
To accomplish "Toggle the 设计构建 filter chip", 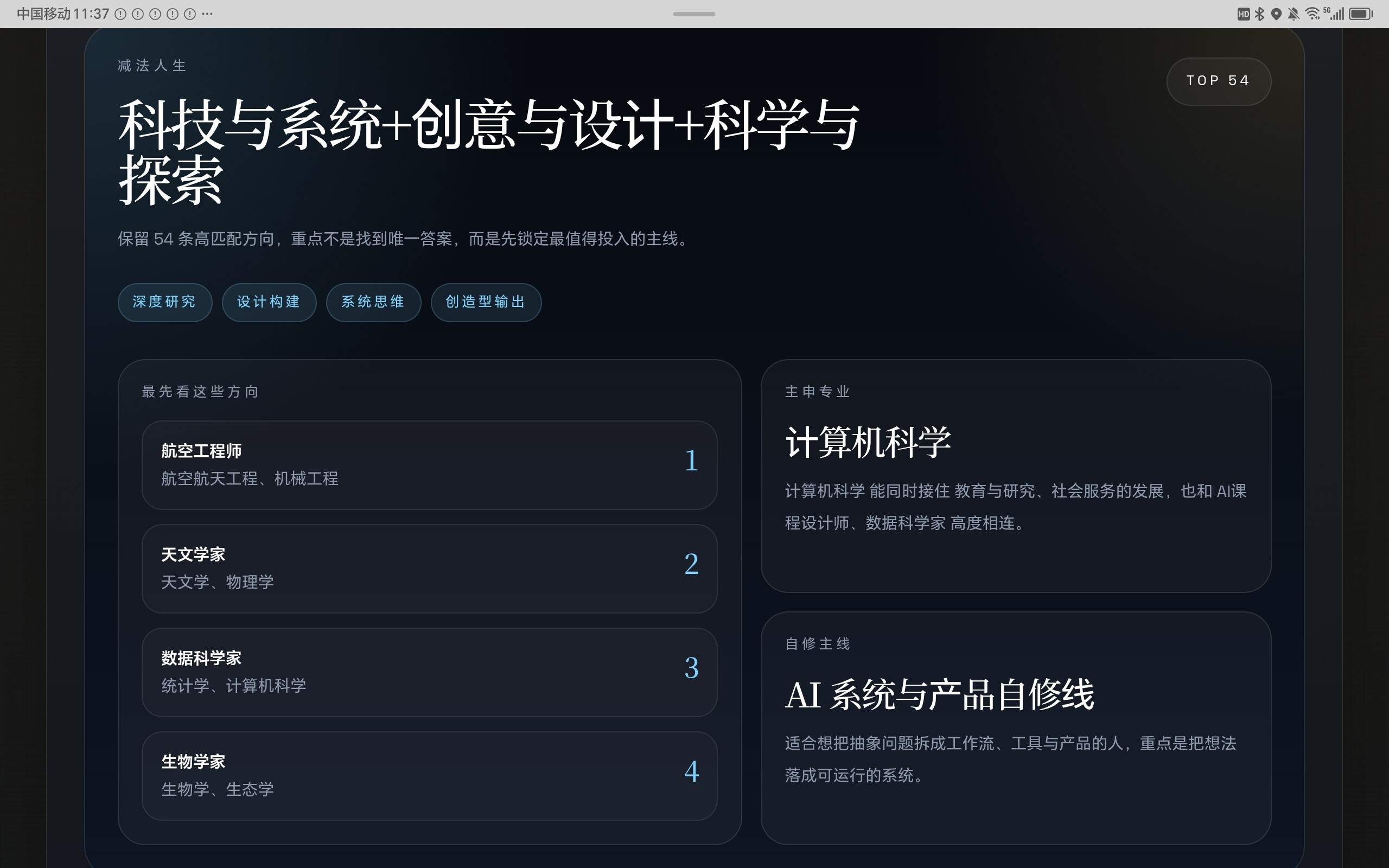I will (269, 303).
